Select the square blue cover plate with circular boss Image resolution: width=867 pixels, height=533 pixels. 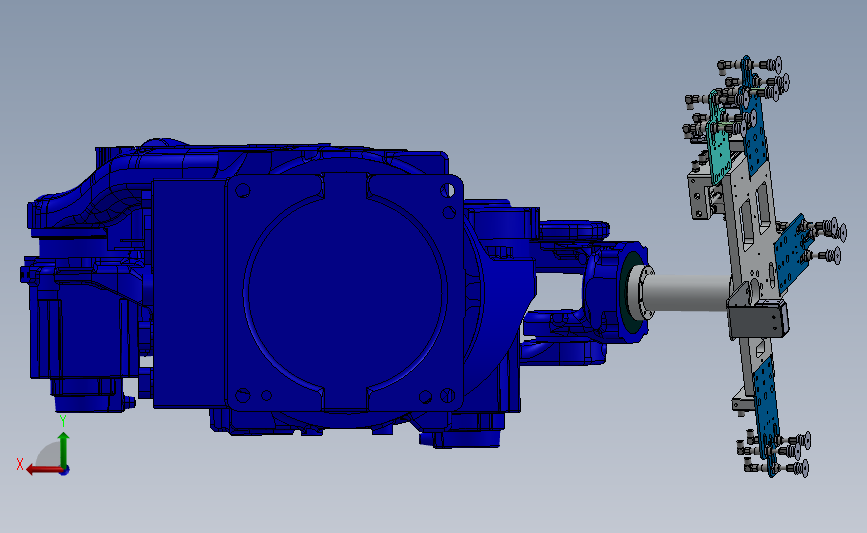tap(344, 292)
